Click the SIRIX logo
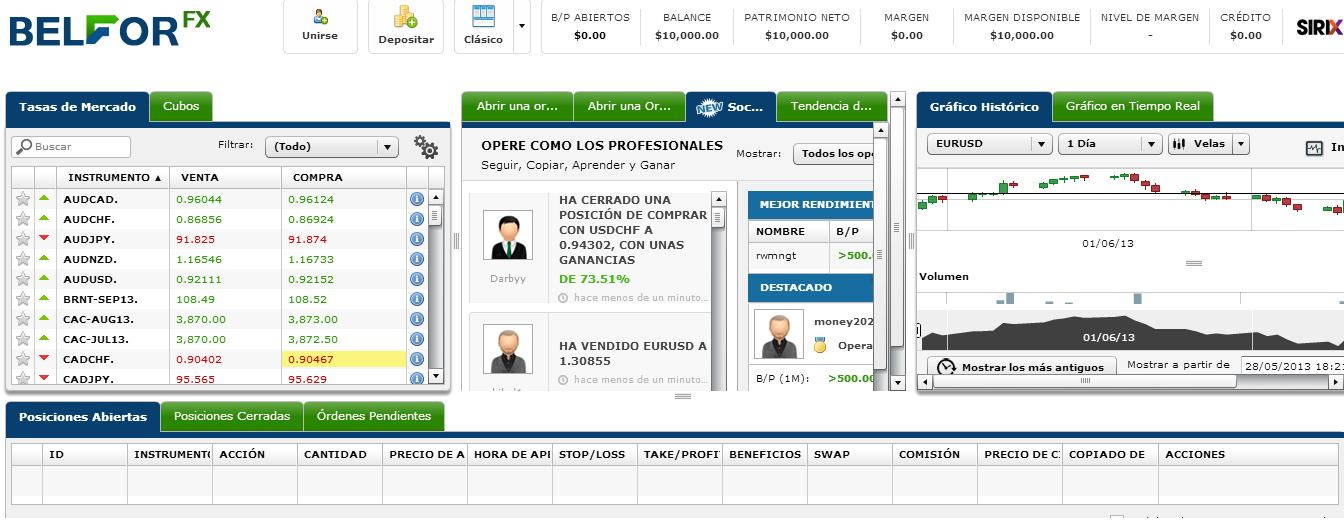The width and height of the screenshot is (1344, 526). click(x=1319, y=28)
